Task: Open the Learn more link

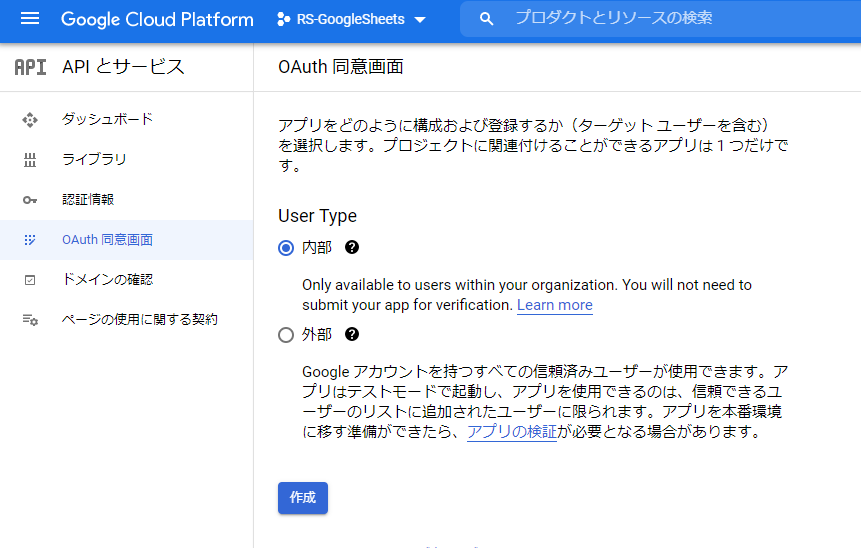Action: pos(555,305)
